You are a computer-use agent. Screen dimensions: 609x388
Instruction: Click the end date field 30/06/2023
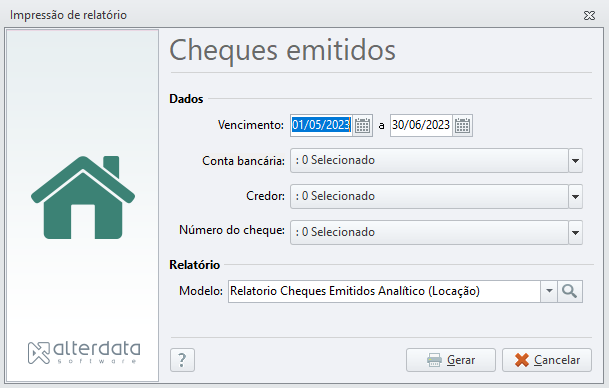[421, 125]
